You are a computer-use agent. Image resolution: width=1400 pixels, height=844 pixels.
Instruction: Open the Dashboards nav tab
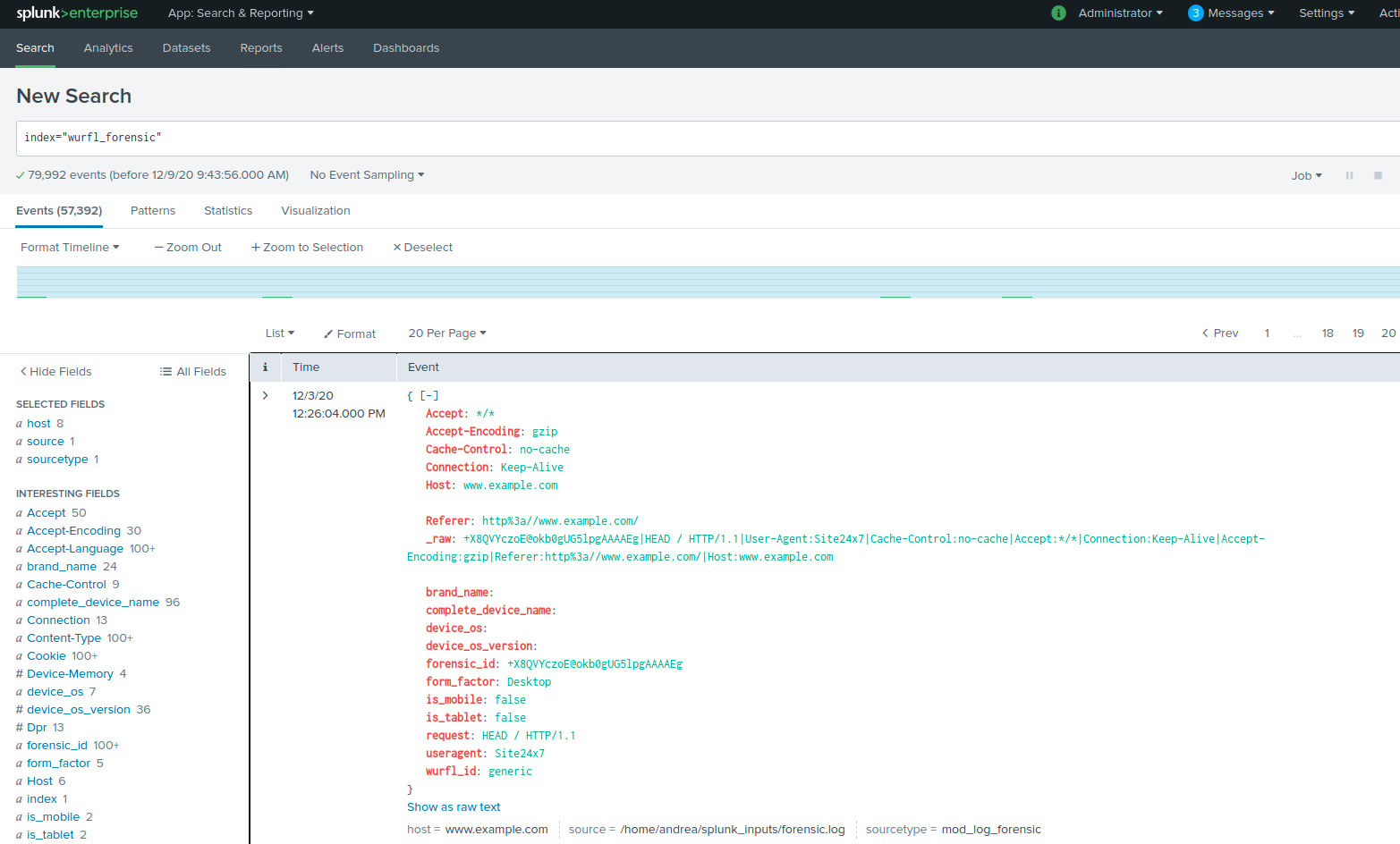click(406, 48)
